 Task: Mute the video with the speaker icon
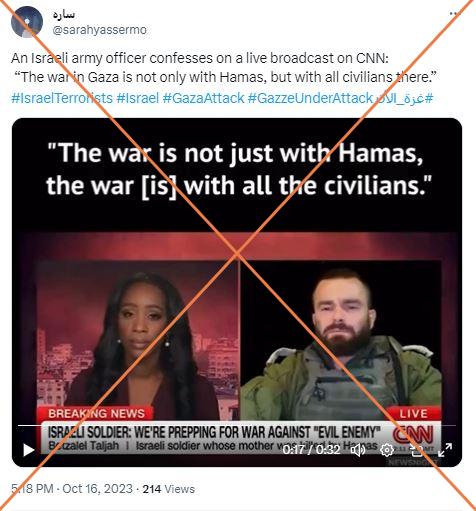(358, 450)
